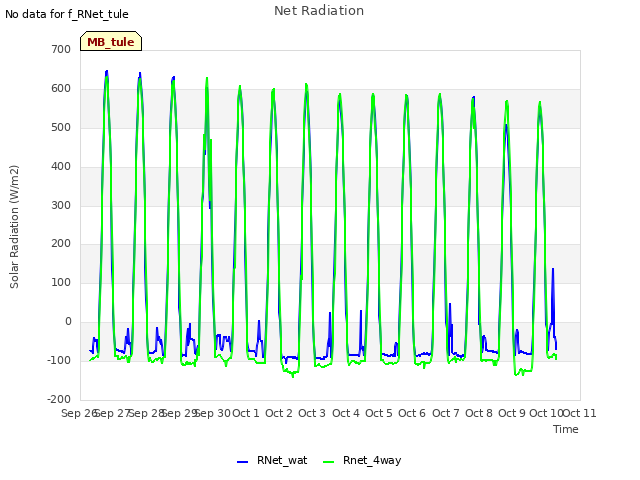This screenshot has height=480, width=640.
Task: Click the Oct 11 x-axis tick label
Action: [x=580, y=413]
